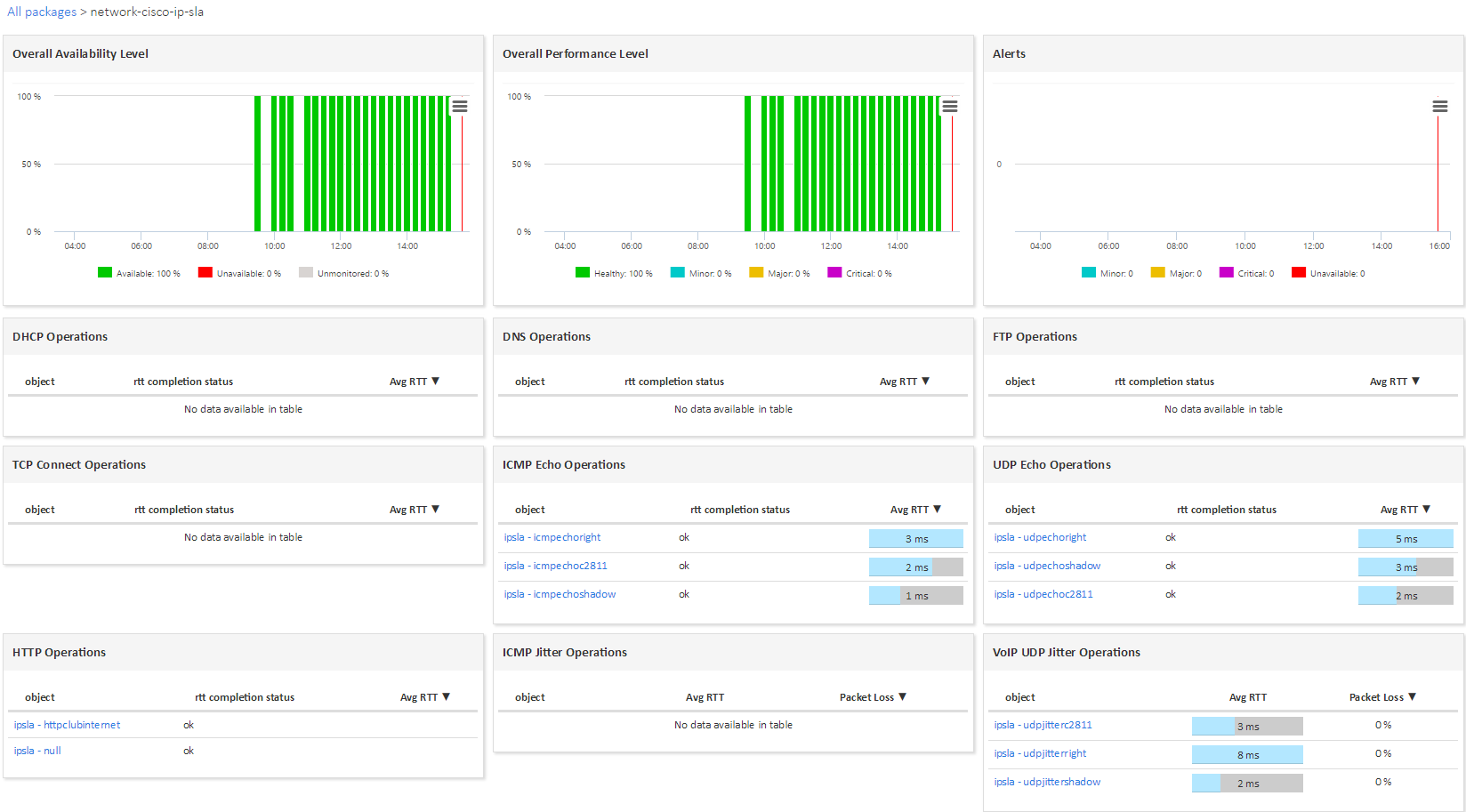Open the ipsla - null HTTP object
This screenshot has width=1466, height=812.
click(37, 751)
